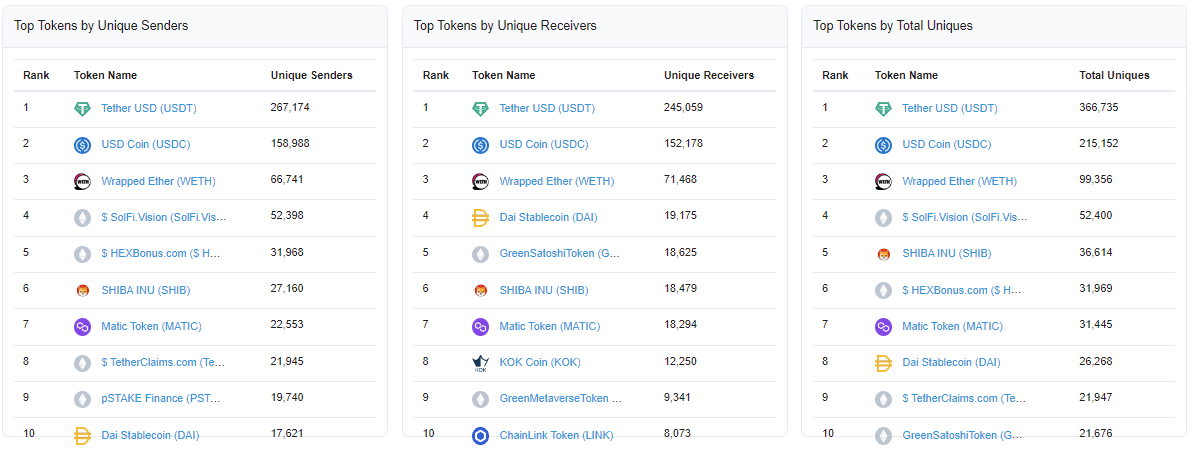Viewport: 1191px width, 449px height.
Task: Click the Top Tokens by Total Uniques title
Action: (892, 26)
